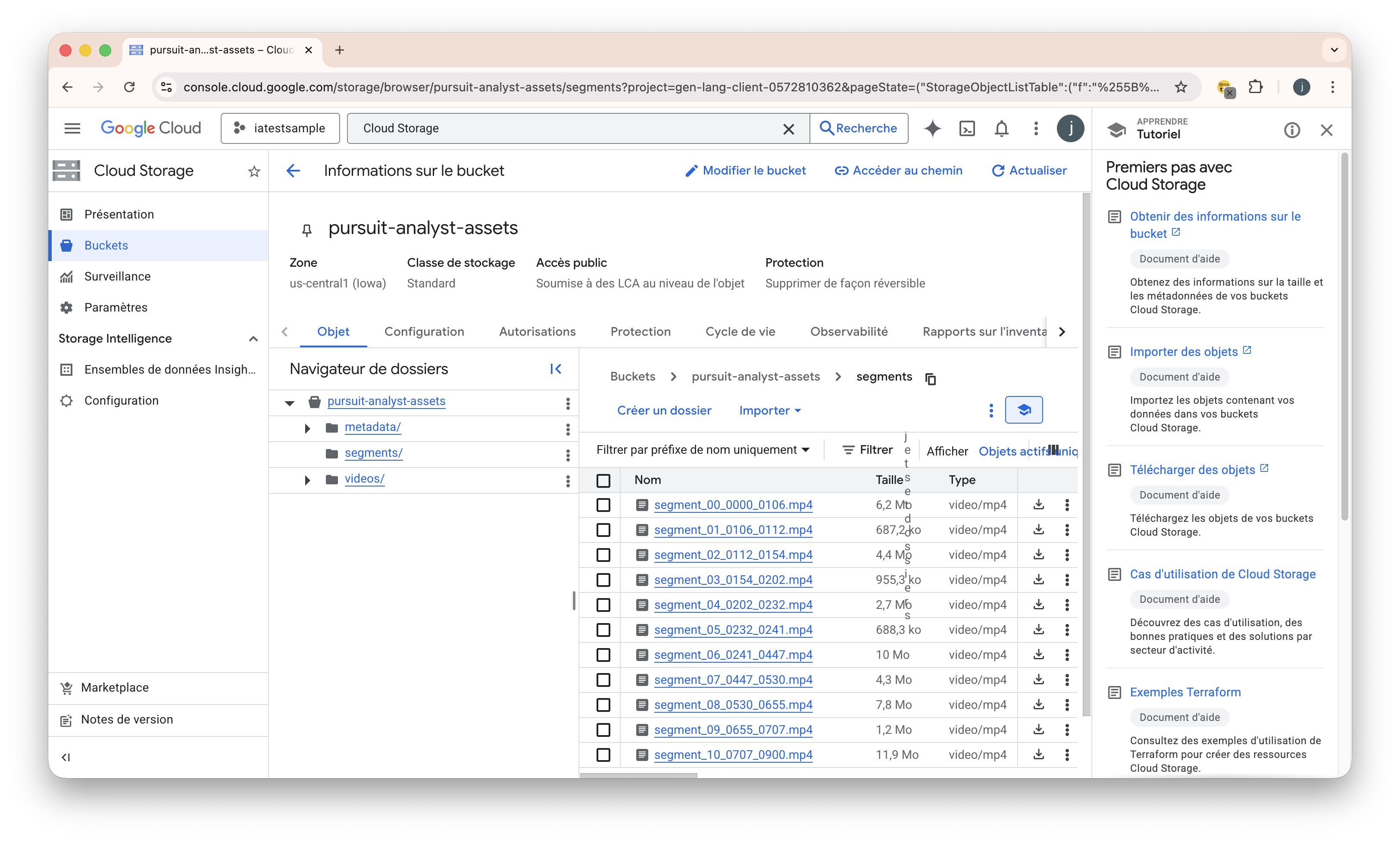Collapse the Storage Intelligence section
This screenshot has height=842, width=1400.
tap(253, 339)
